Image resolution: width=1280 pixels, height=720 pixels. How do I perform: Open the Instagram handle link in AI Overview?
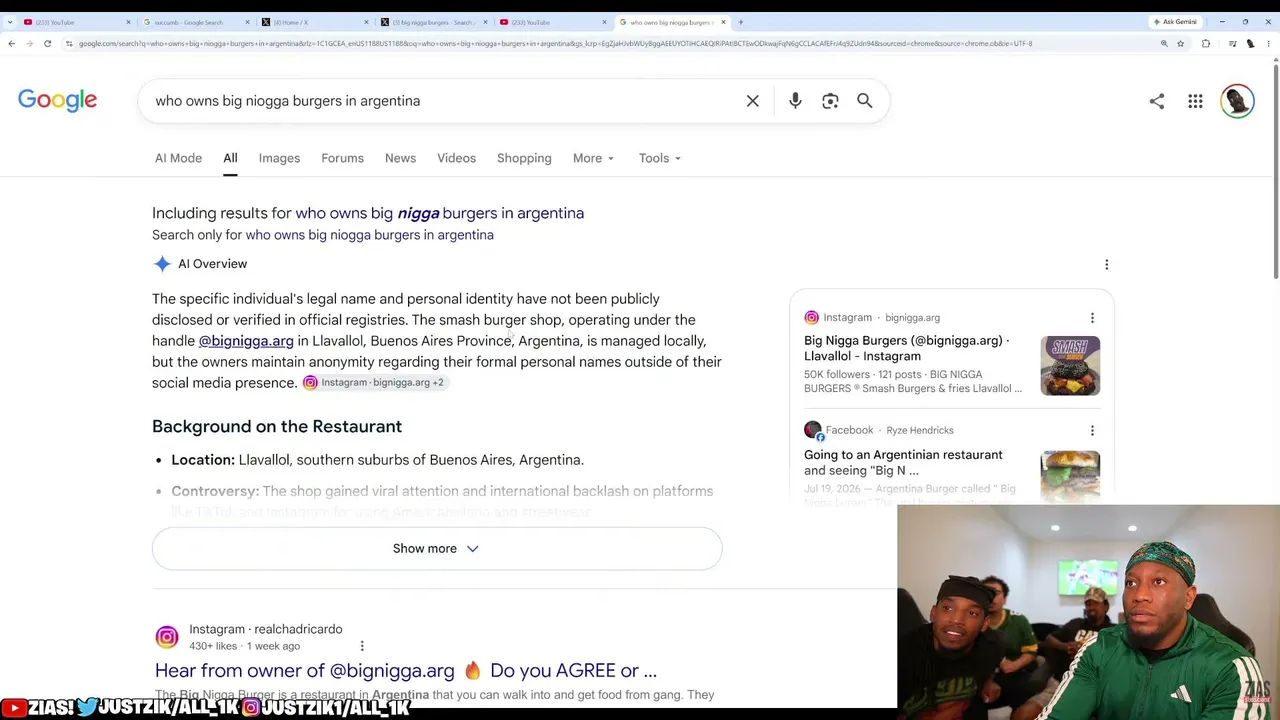point(246,341)
